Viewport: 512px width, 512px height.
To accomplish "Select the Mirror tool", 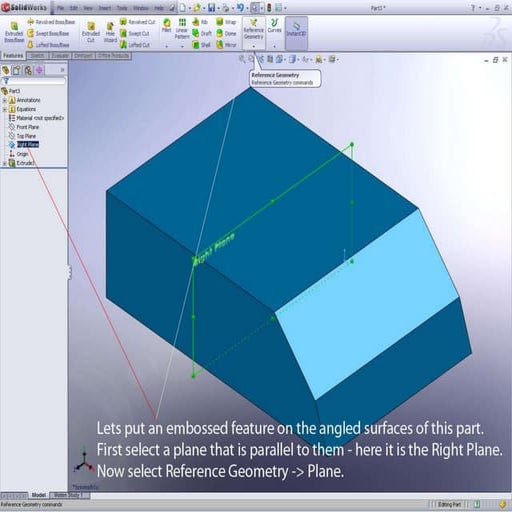I will coord(226,45).
